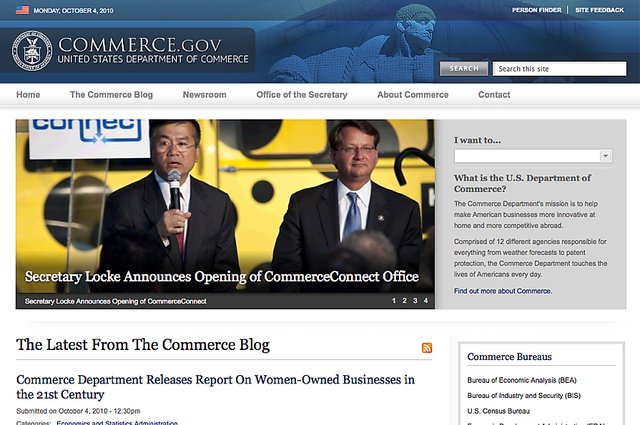This screenshot has height=425, width=640.
Task: Open the About Commerce menu item
Action: point(413,95)
